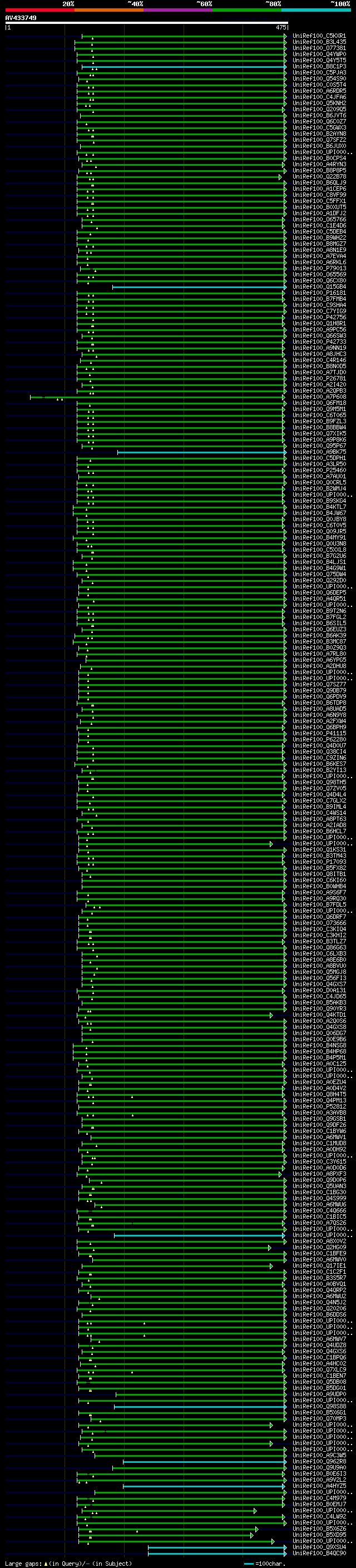Select hit label UniRef100_C1E4D6
This screenshot has height=1568, width=356.
(x=319, y=226)
